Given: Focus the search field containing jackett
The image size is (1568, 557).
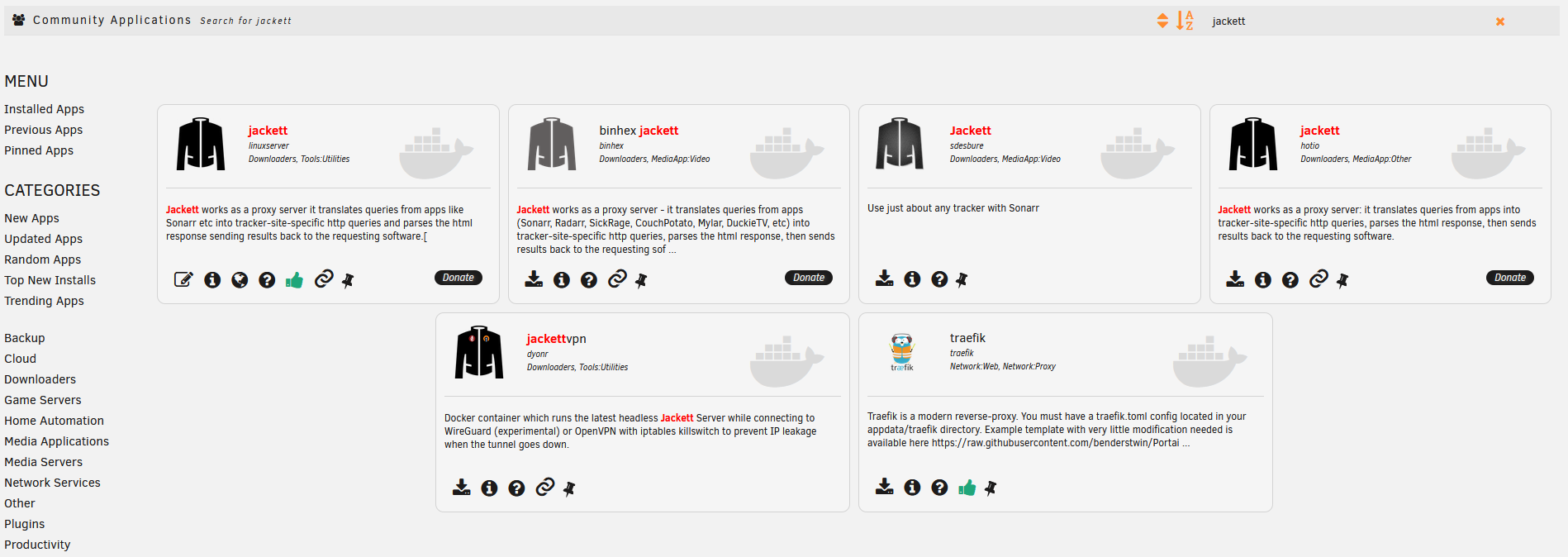Looking at the screenshot, I should coord(1347,21).
